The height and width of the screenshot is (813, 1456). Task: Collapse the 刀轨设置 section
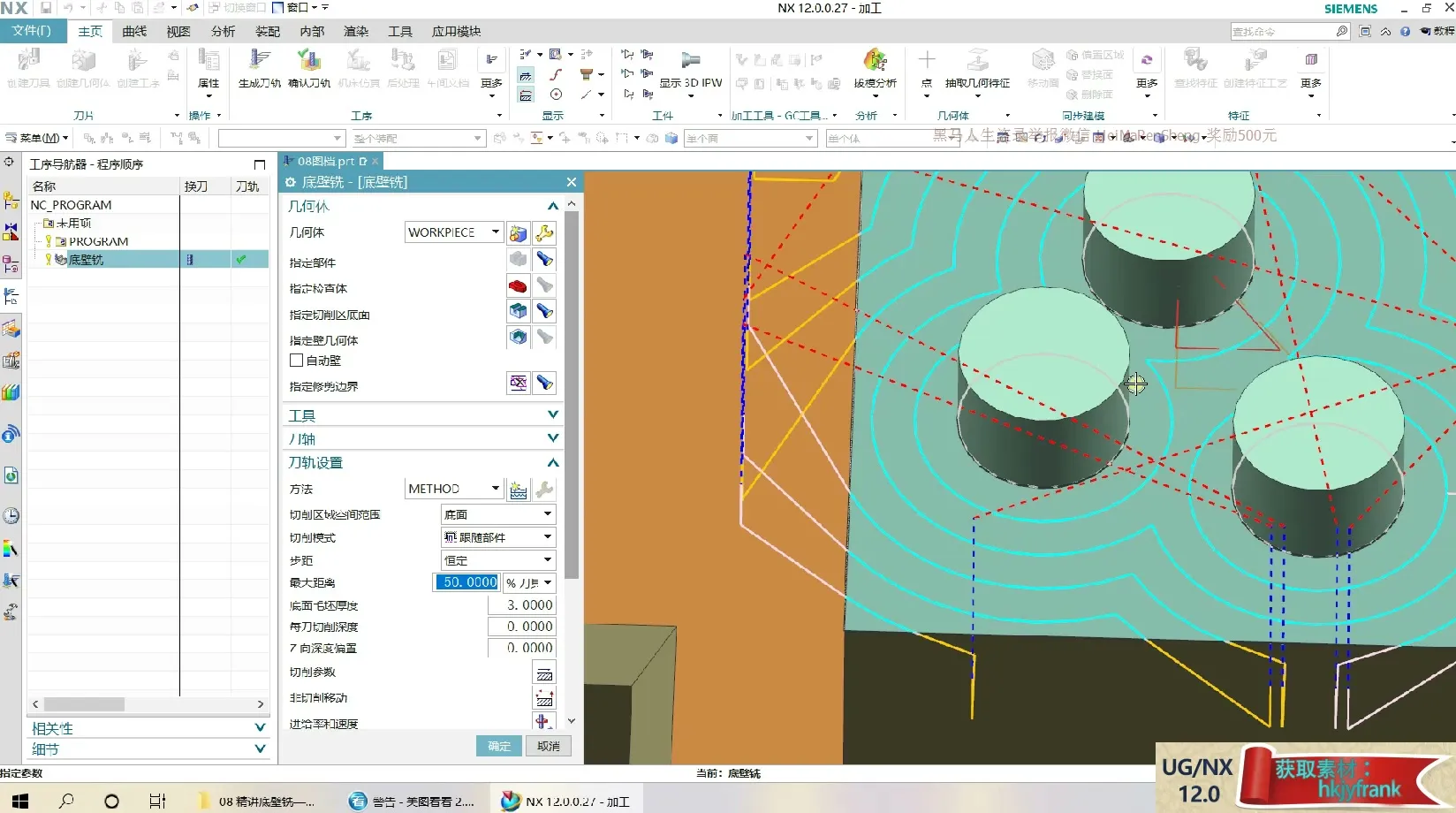tap(553, 463)
